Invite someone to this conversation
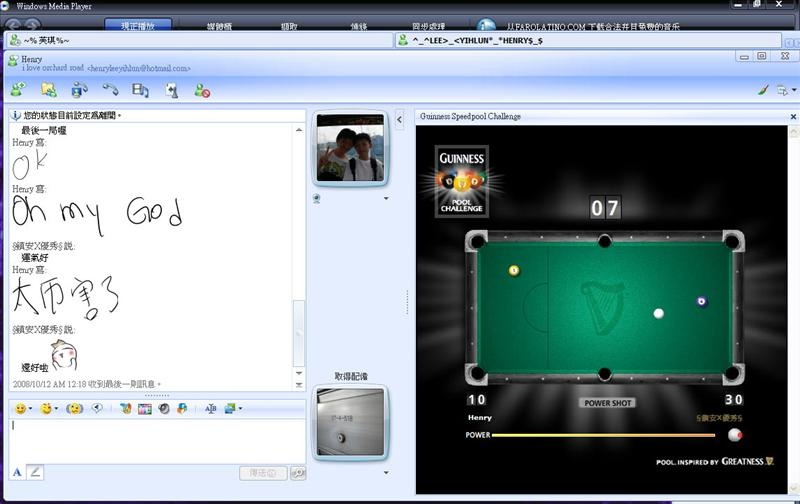This screenshot has height=504, width=800. click(x=18, y=90)
